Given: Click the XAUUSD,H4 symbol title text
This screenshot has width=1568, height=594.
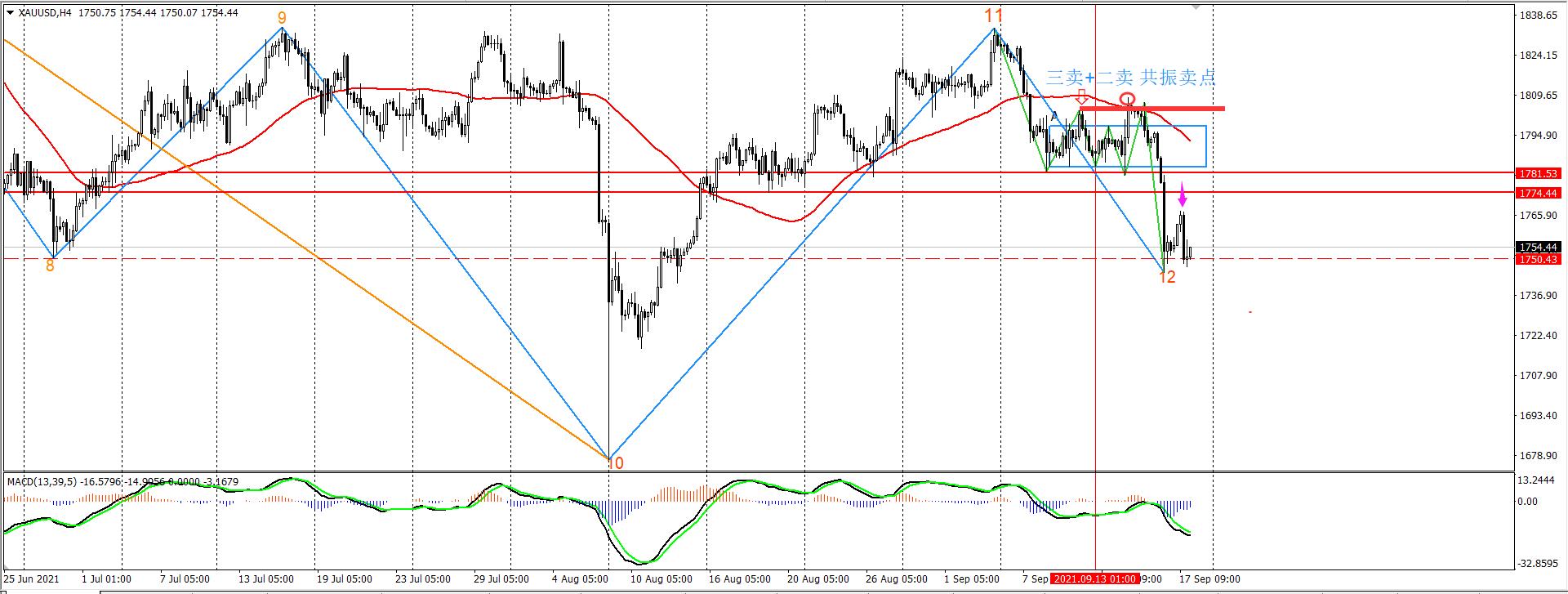Looking at the screenshot, I should coord(45,12).
